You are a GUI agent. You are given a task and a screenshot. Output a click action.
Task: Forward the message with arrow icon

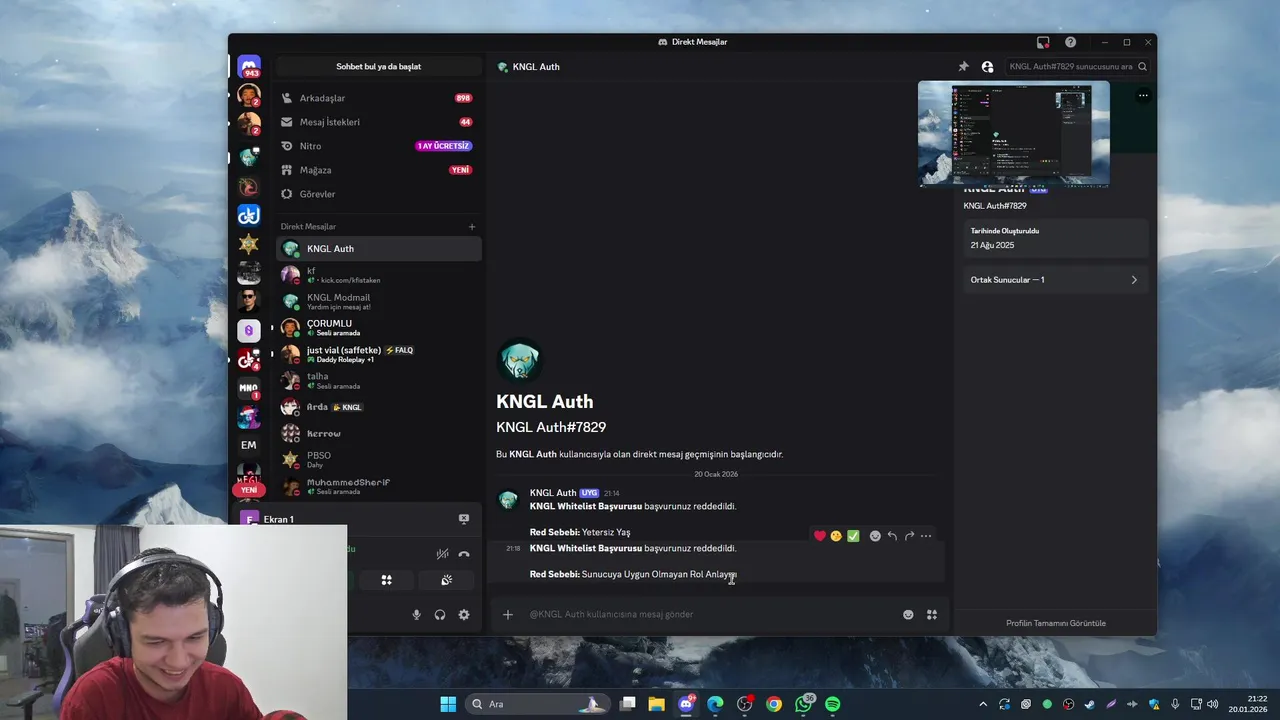[x=909, y=536]
